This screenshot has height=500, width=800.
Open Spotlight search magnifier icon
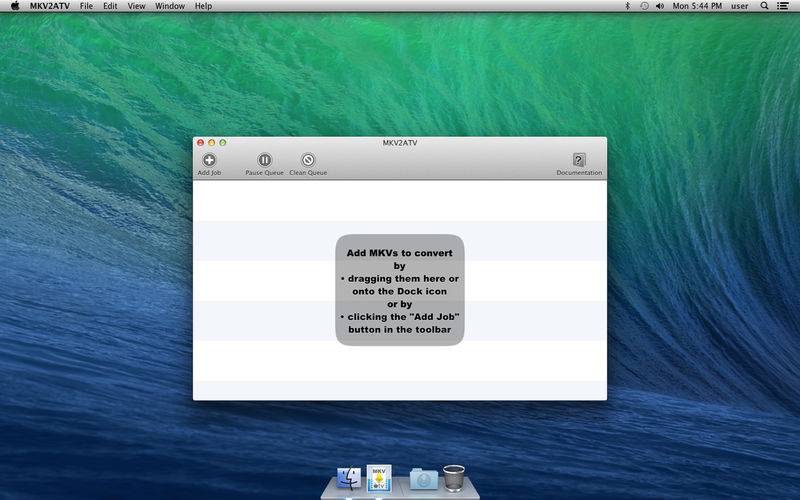(x=764, y=6)
